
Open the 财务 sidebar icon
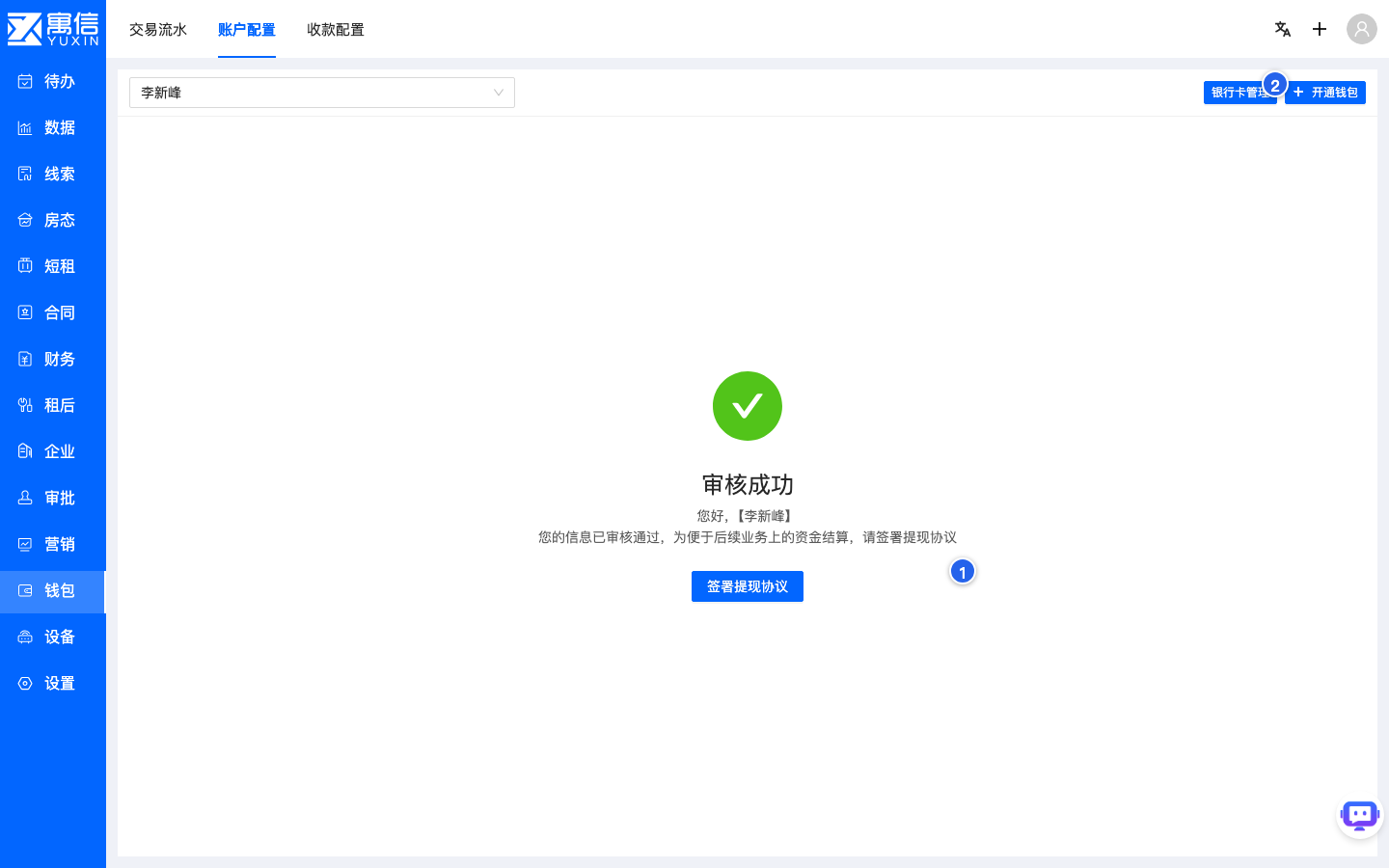[25, 359]
